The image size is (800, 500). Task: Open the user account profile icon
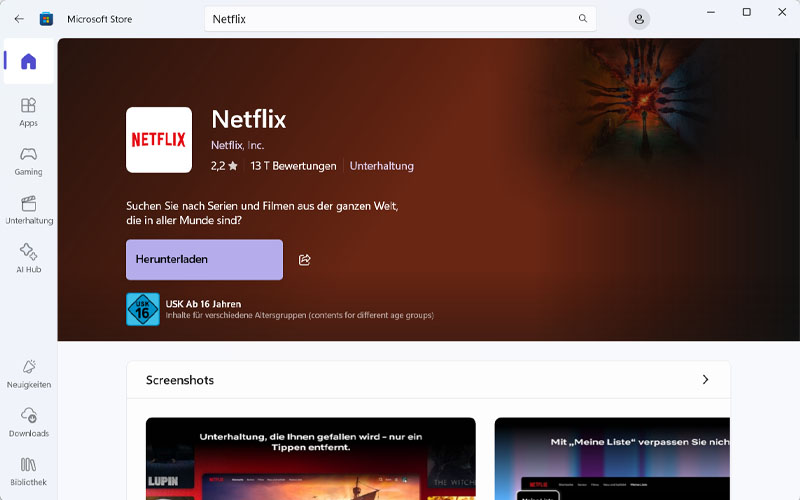639,19
